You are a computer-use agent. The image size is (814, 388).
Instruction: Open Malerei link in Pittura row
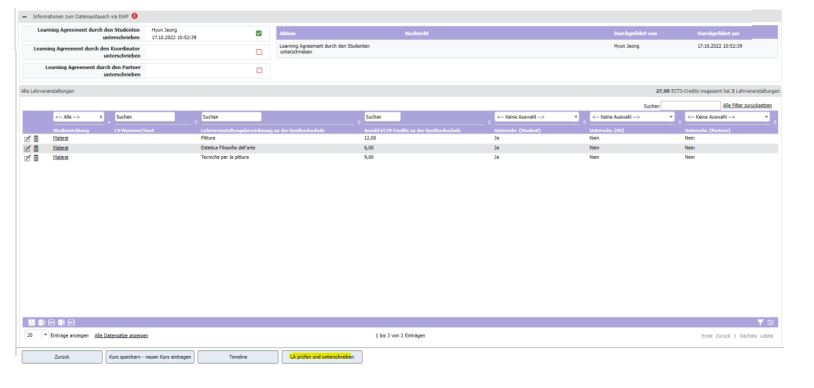60,139
